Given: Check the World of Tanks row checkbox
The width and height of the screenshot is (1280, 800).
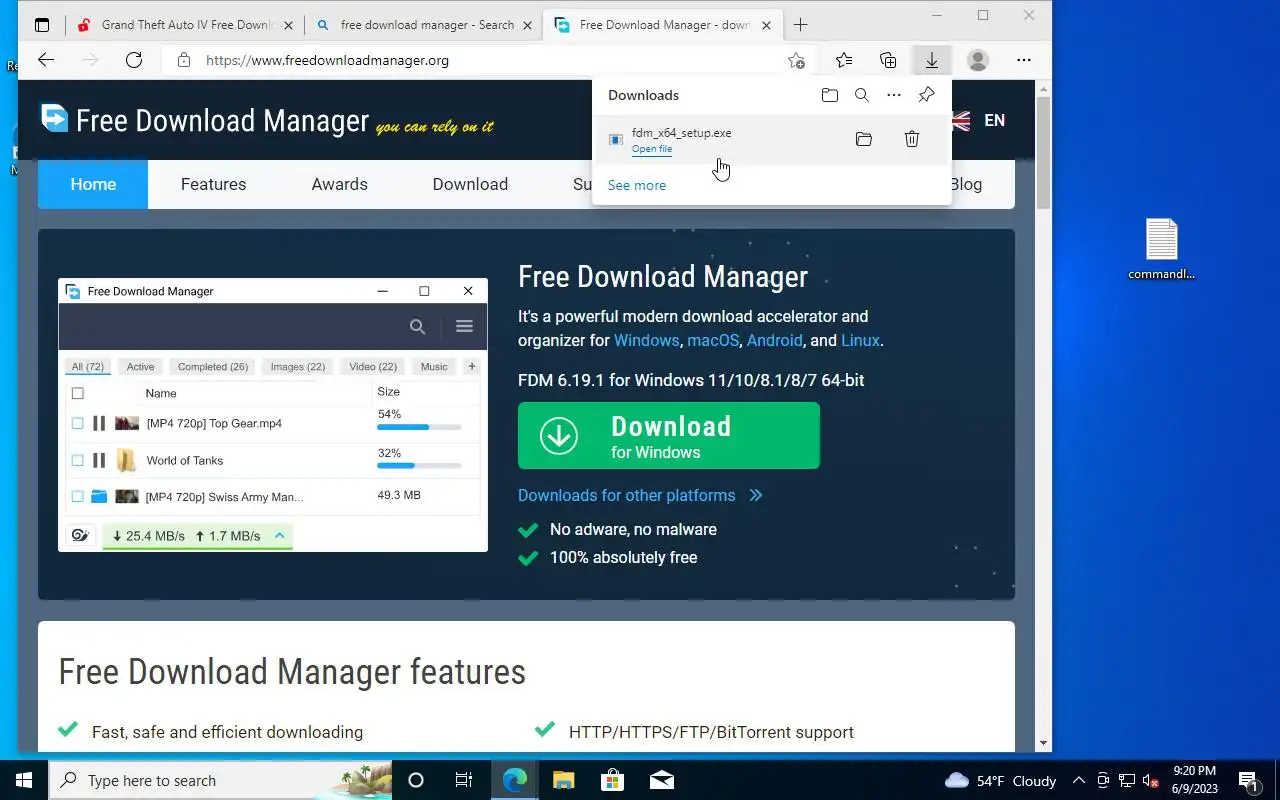Looking at the screenshot, I should point(77,460).
